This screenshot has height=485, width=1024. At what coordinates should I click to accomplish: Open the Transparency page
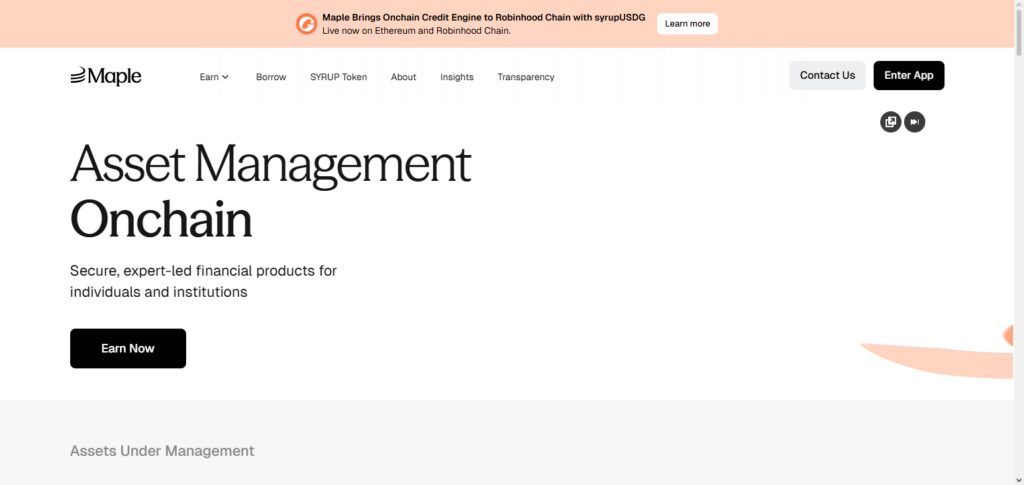point(526,77)
